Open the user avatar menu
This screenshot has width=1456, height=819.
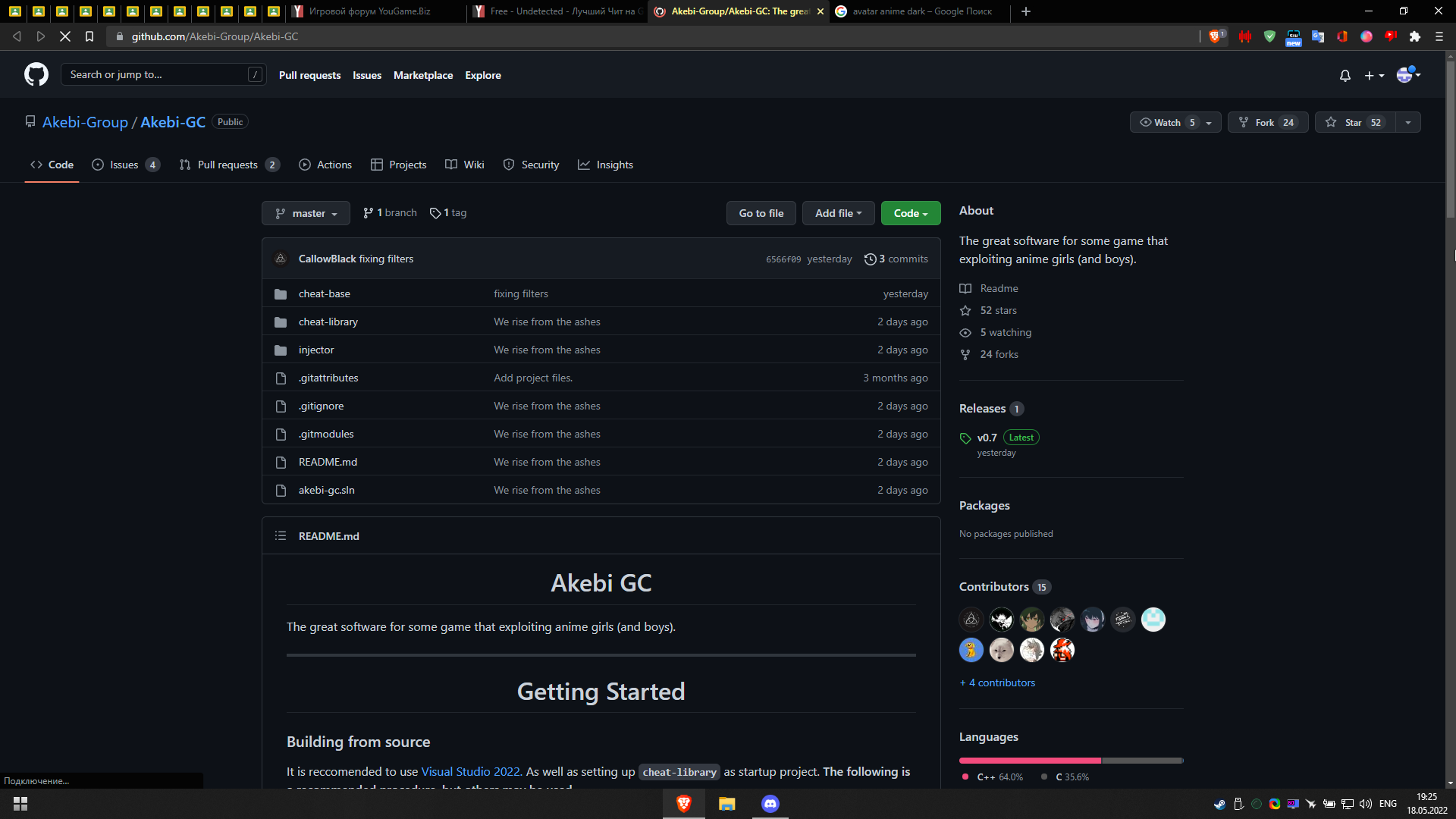click(x=1408, y=74)
